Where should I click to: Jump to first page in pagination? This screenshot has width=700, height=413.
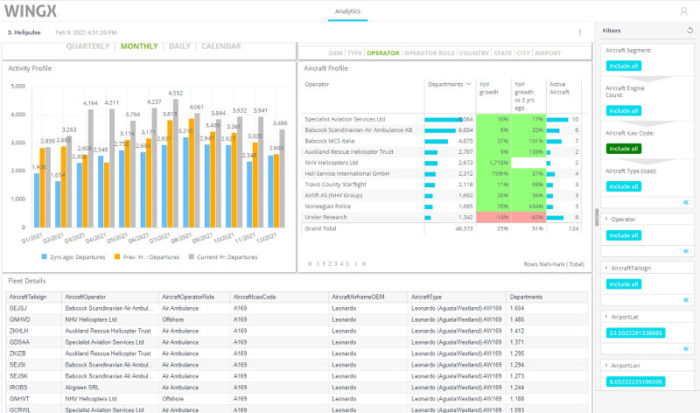[311, 264]
